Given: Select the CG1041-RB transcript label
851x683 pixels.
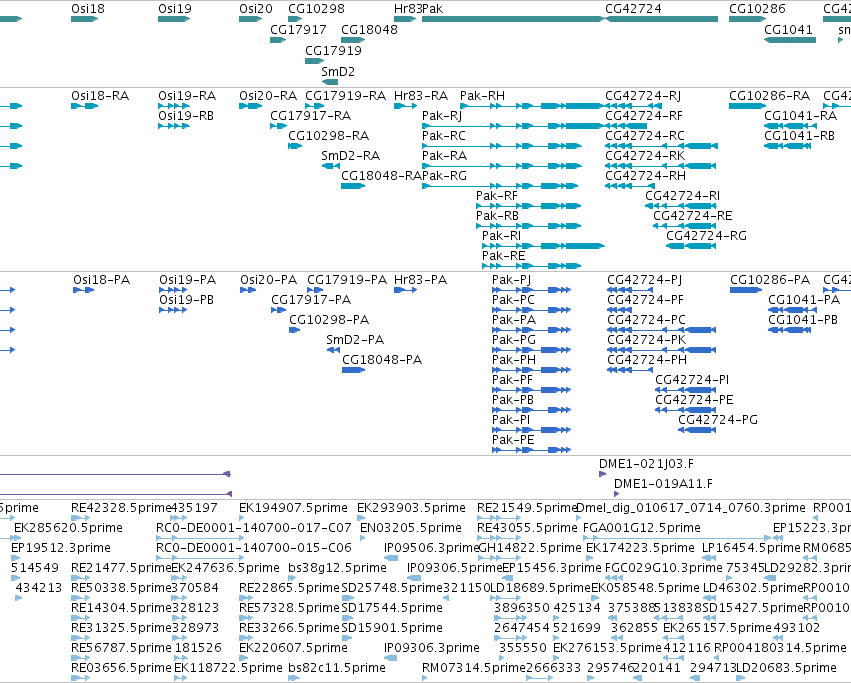Looking at the screenshot, I should point(799,136).
